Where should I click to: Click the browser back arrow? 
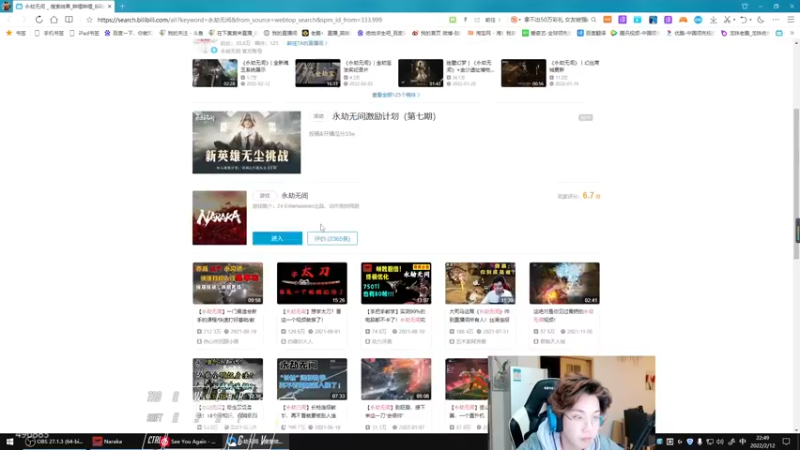[9, 20]
